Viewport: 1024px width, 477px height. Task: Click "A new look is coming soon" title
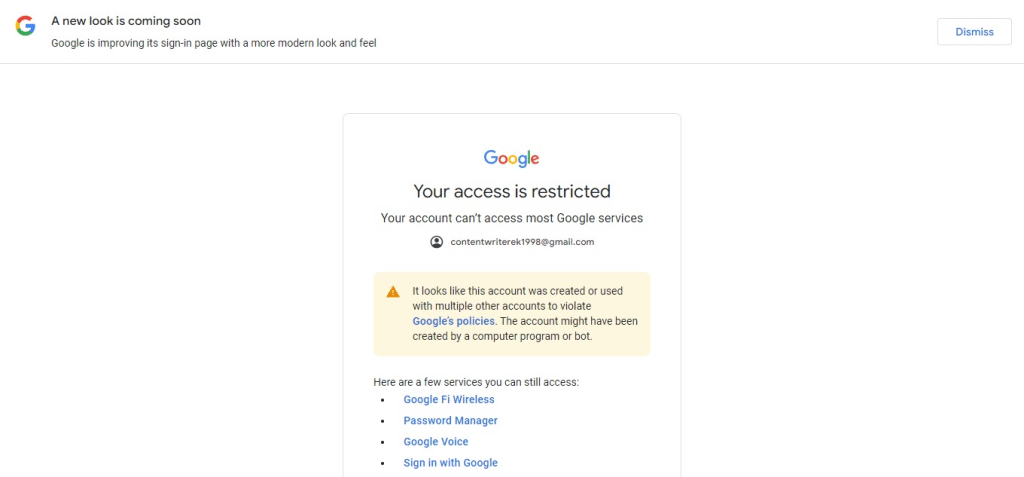pos(126,21)
